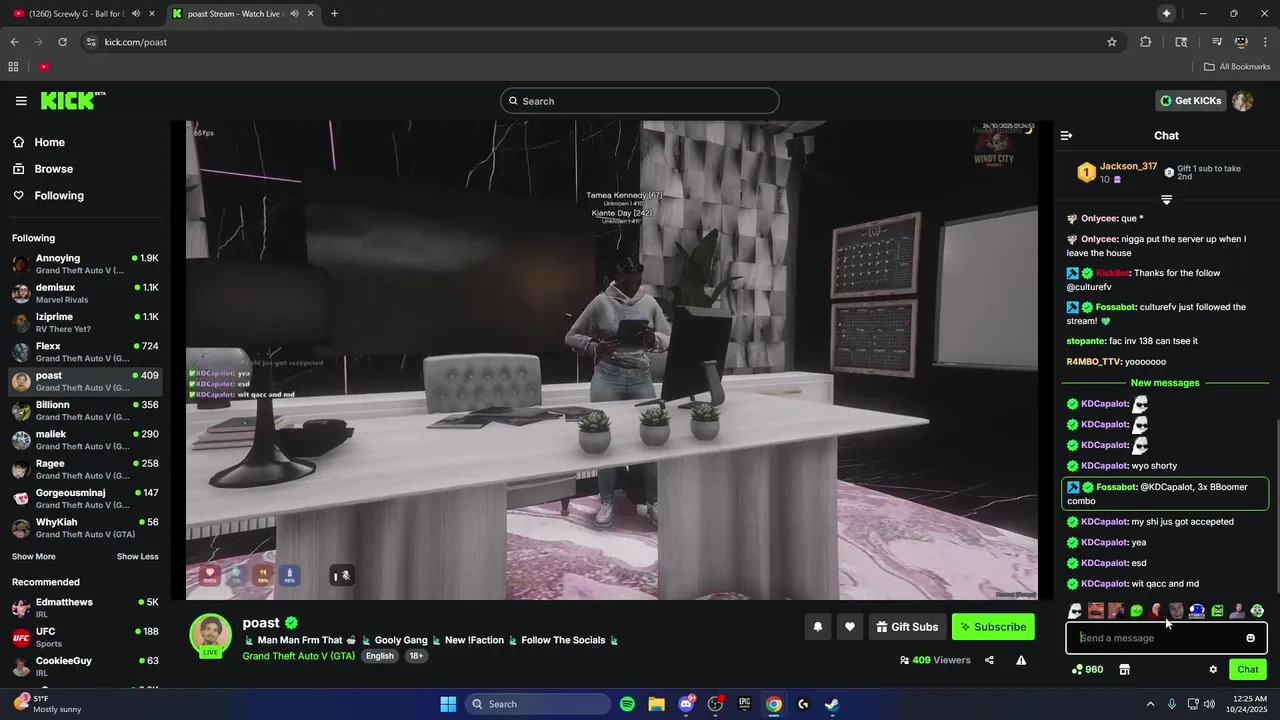The height and width of the screenshot is (720, 1280).
Task: Open Windows Start menu
Action: pos(448,704)
